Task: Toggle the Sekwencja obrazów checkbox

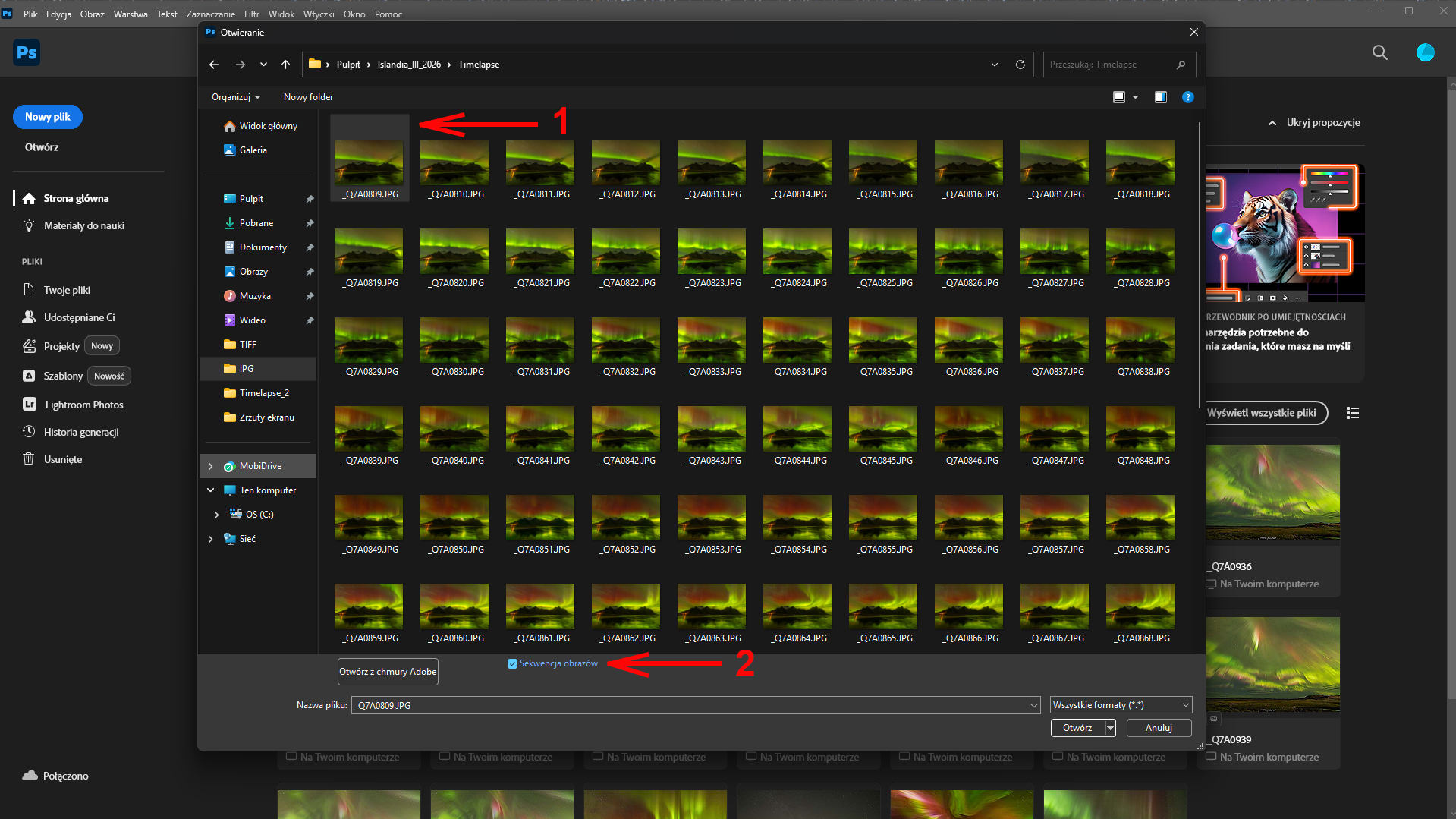Action: [512, 663]
